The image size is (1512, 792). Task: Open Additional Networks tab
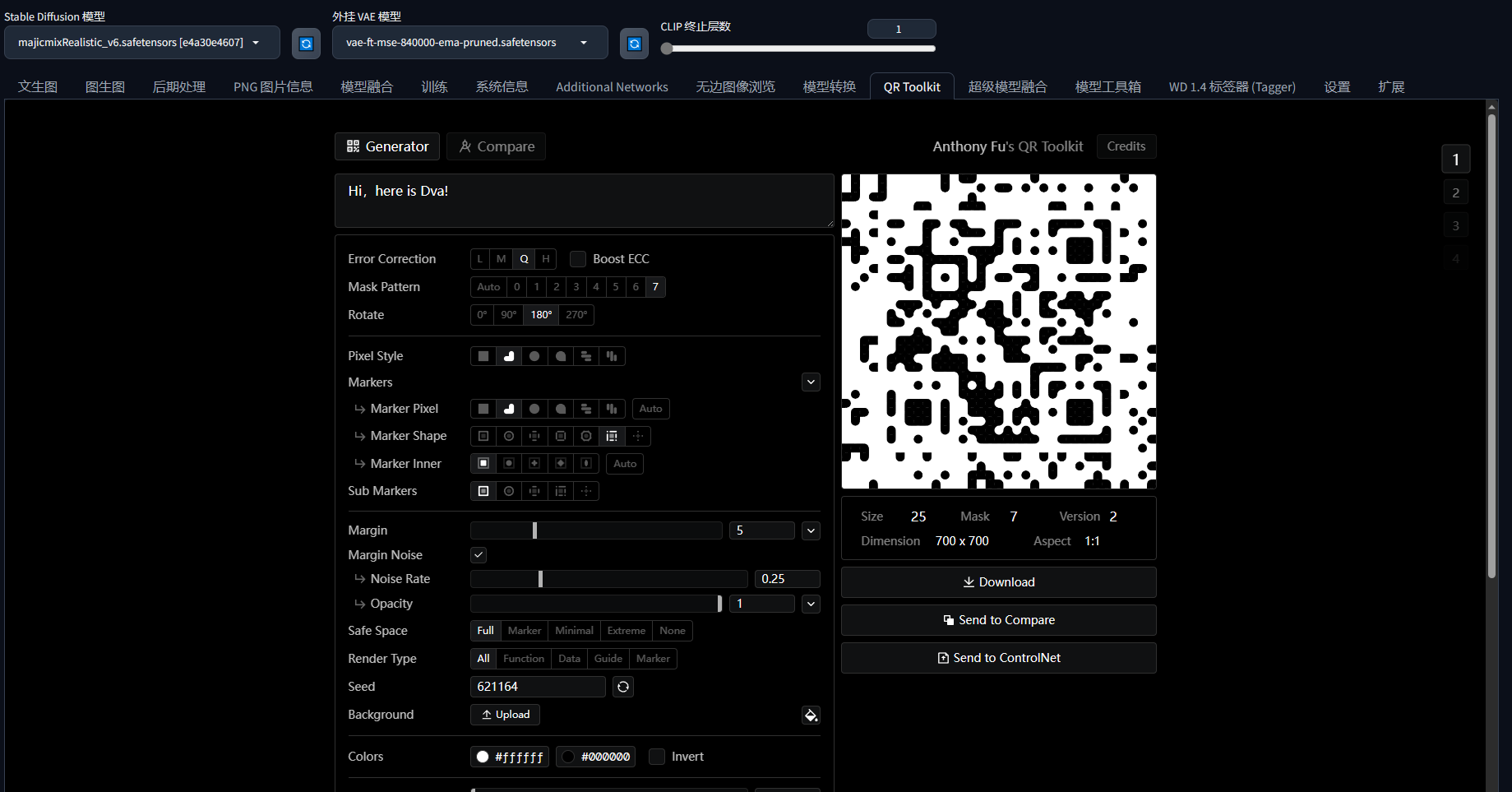(x=612, y=87)
